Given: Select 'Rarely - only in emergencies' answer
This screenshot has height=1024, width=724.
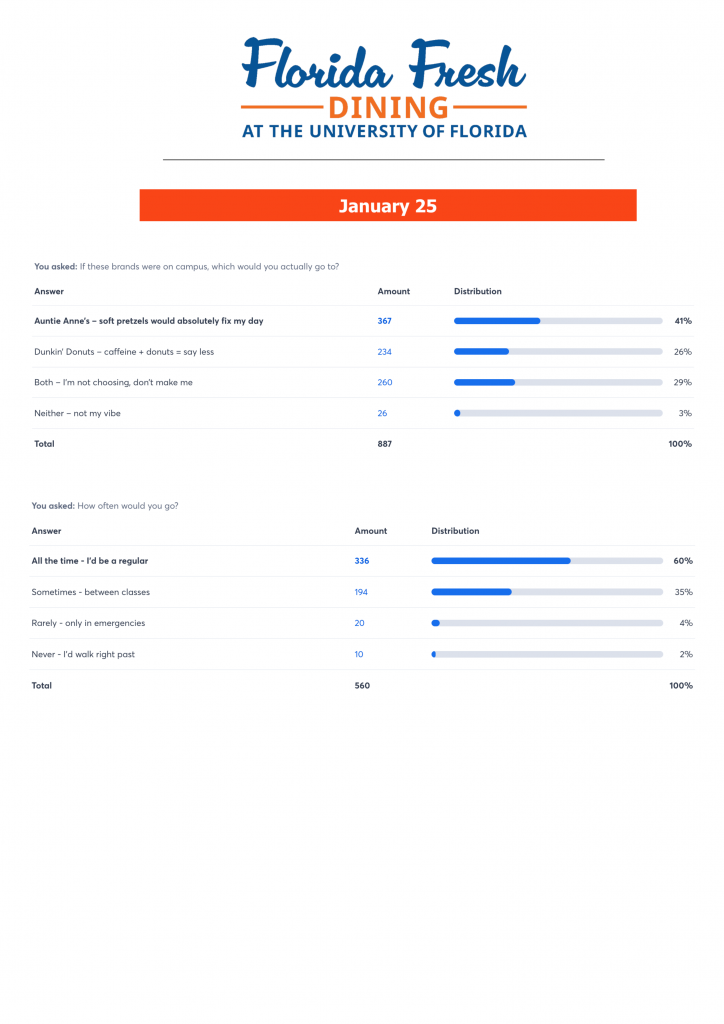Looking at the screenshot, I should [88, 623].
